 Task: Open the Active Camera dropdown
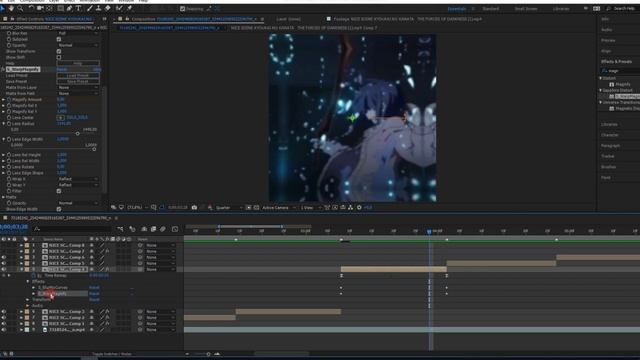[279, 207]
